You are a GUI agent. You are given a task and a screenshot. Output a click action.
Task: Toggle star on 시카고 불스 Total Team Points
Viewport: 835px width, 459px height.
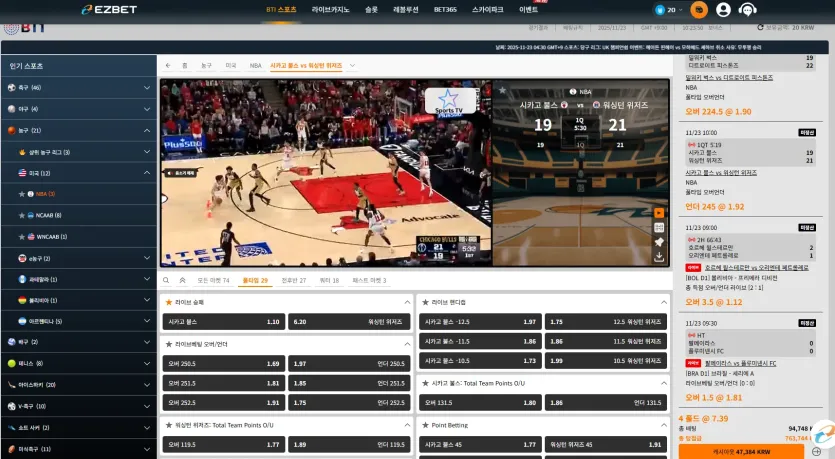[x=425, y=383]
